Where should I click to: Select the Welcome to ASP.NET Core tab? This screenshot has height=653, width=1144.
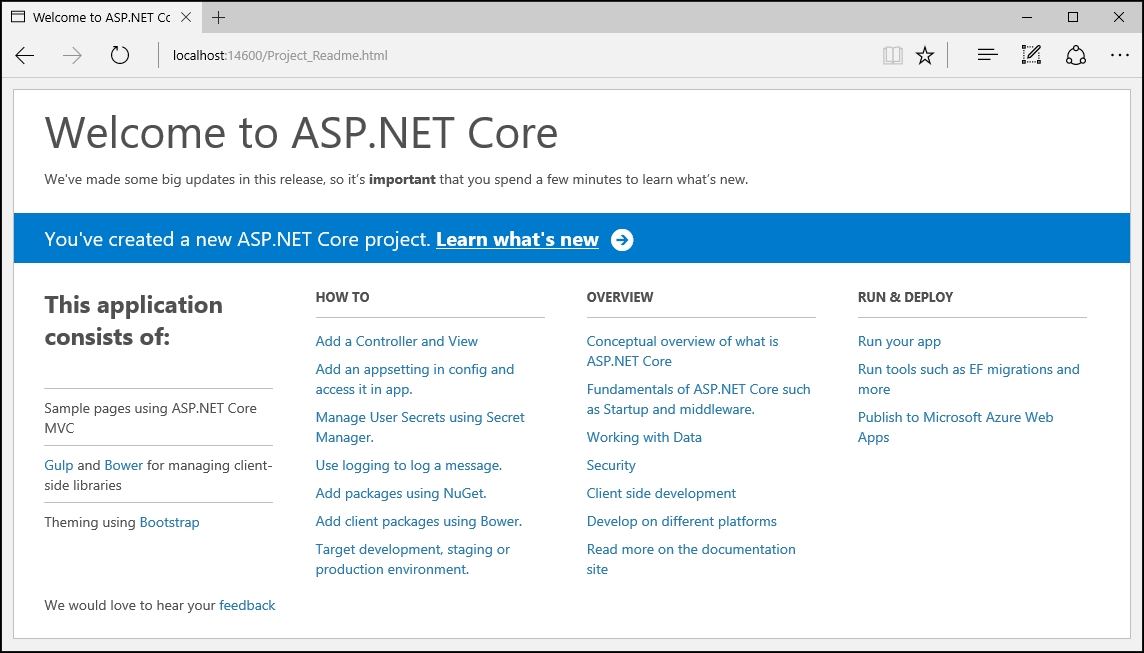click(102, 18)
